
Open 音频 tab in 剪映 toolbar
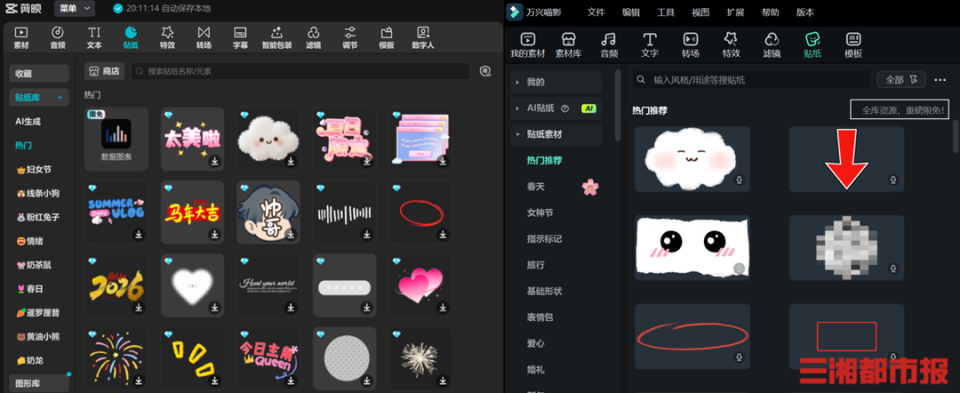pos(58,37)
